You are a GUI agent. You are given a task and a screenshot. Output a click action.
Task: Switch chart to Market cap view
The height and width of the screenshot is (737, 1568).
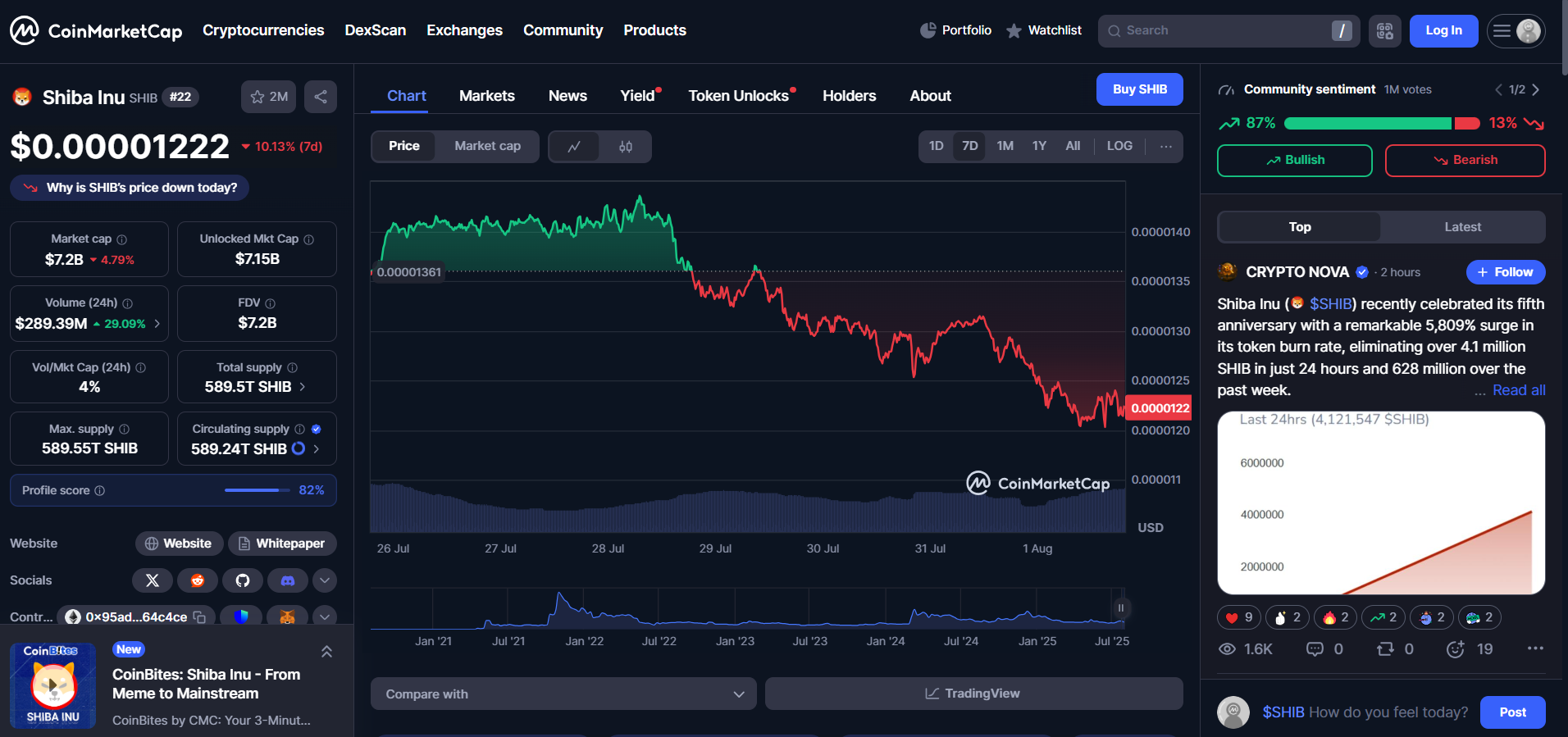pos(487,147)
